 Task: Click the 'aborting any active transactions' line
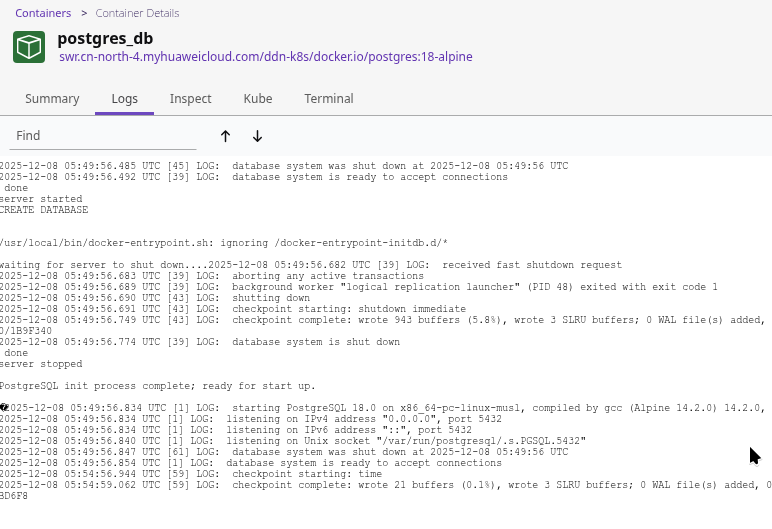click(212, 276)
